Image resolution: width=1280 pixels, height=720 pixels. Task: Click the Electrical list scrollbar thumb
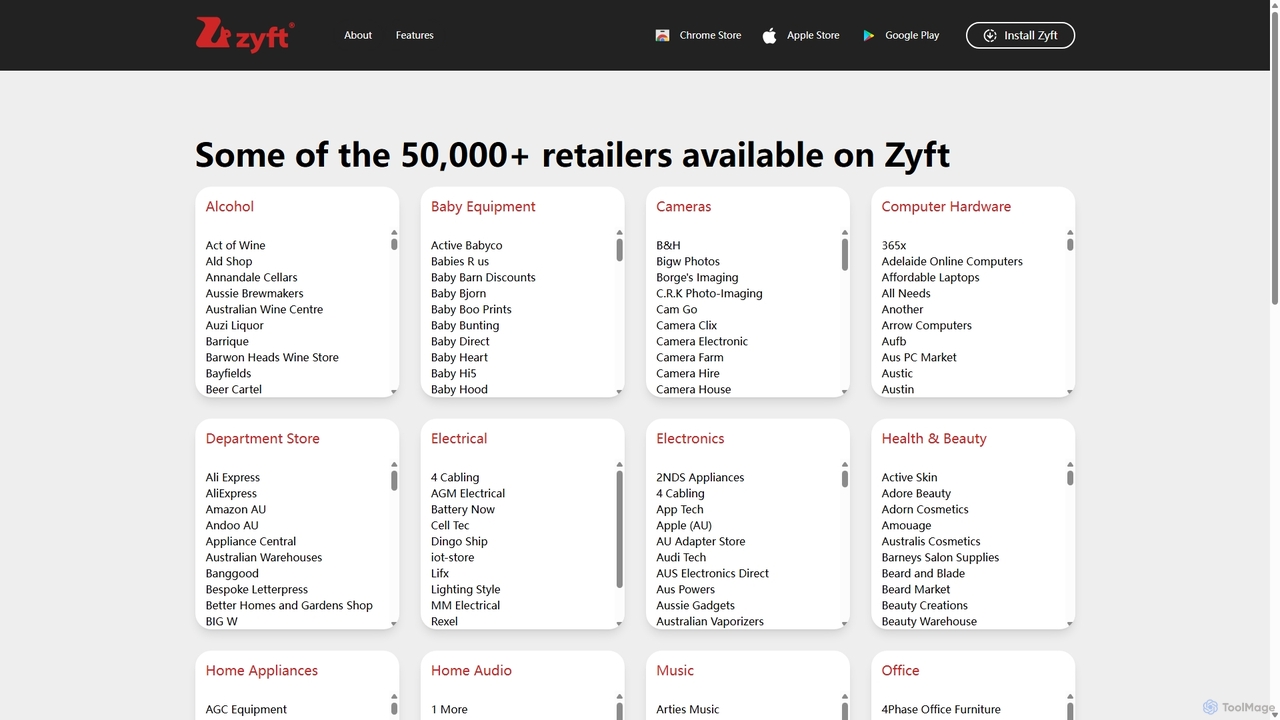[x=619, y=529]
